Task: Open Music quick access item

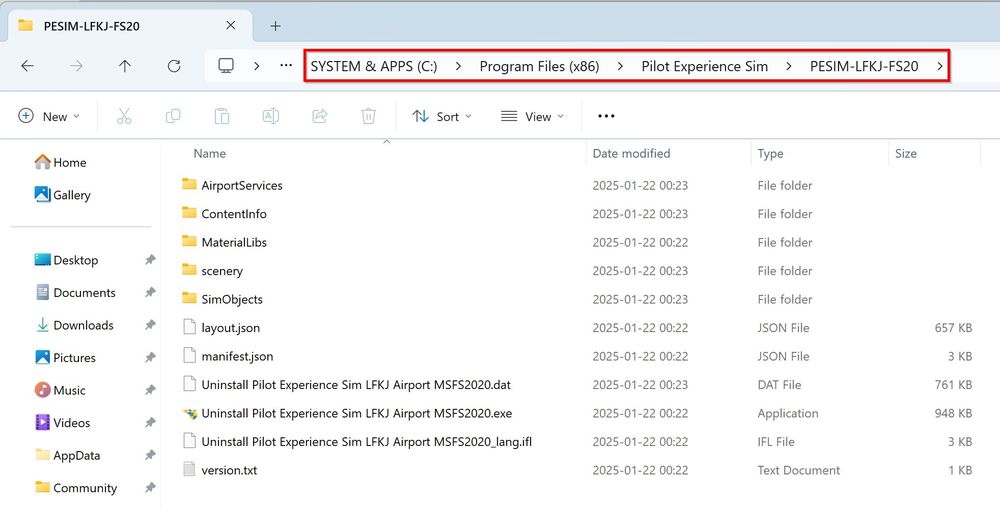Action: (x=60, y=390)
